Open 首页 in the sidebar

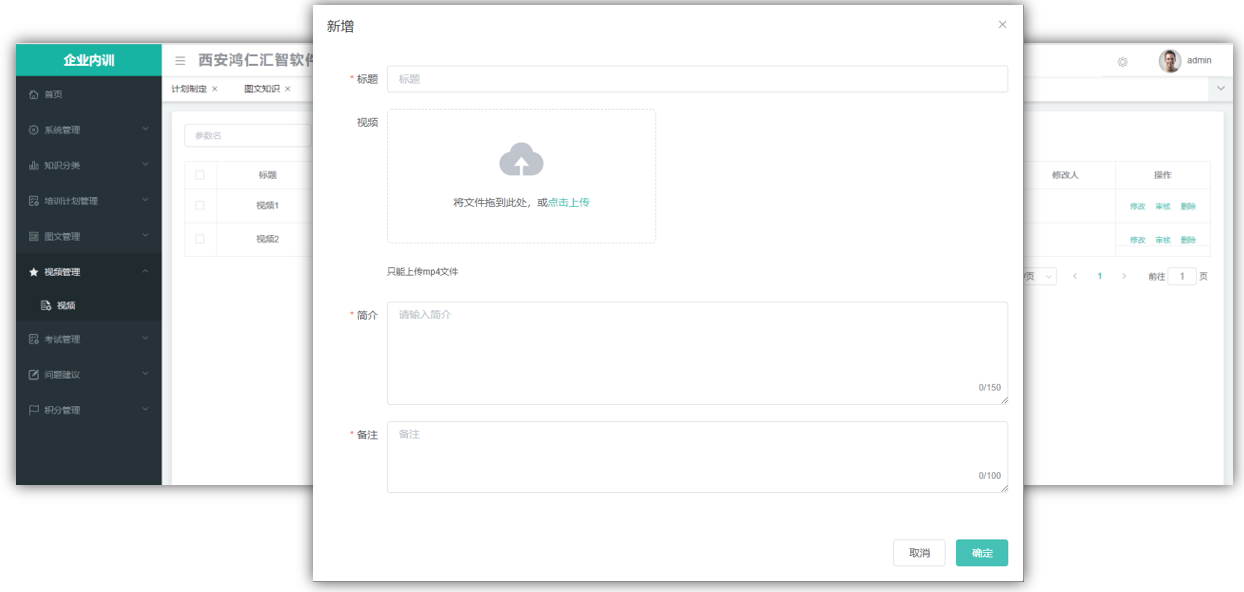click(x=89, y=94)
